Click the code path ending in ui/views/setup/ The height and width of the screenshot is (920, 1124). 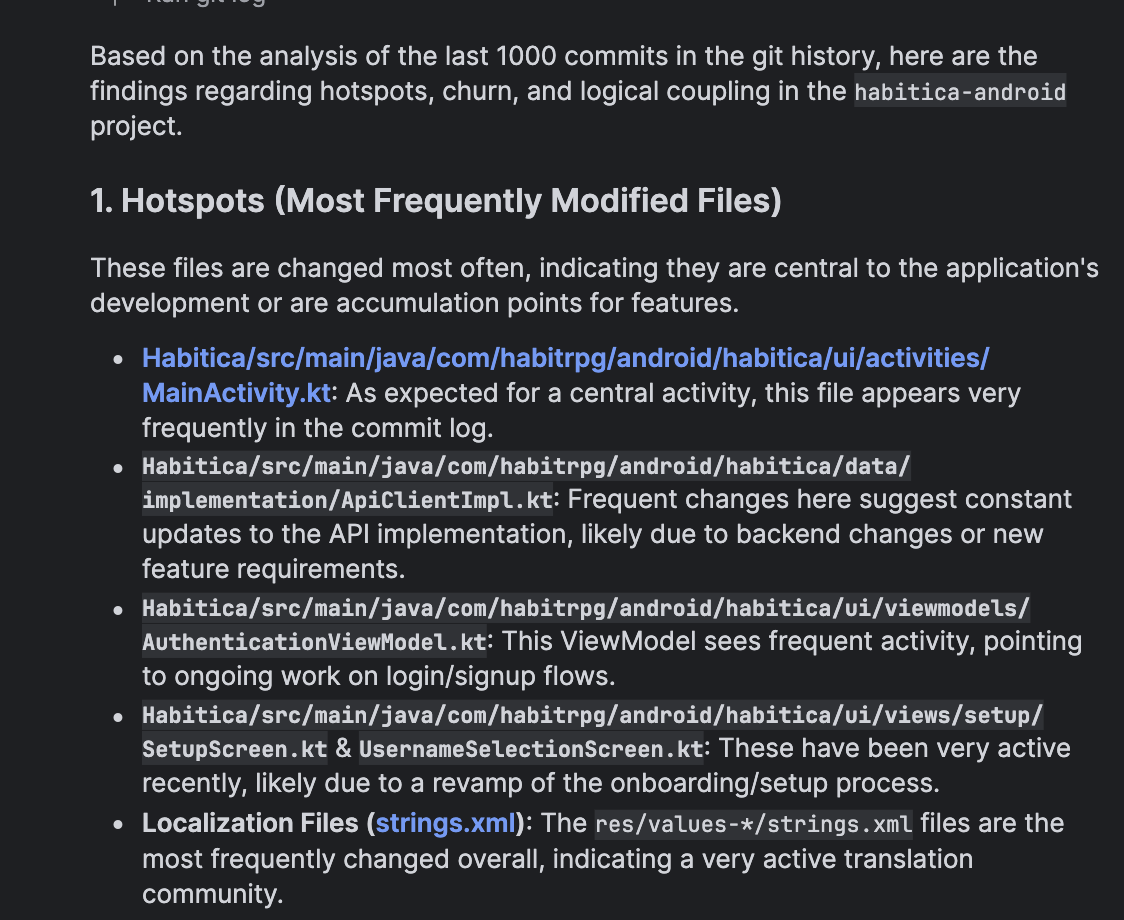tap(592, 715)
